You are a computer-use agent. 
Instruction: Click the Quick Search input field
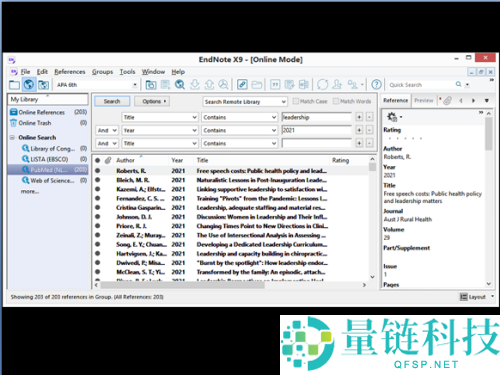click(x=421, y=85)
